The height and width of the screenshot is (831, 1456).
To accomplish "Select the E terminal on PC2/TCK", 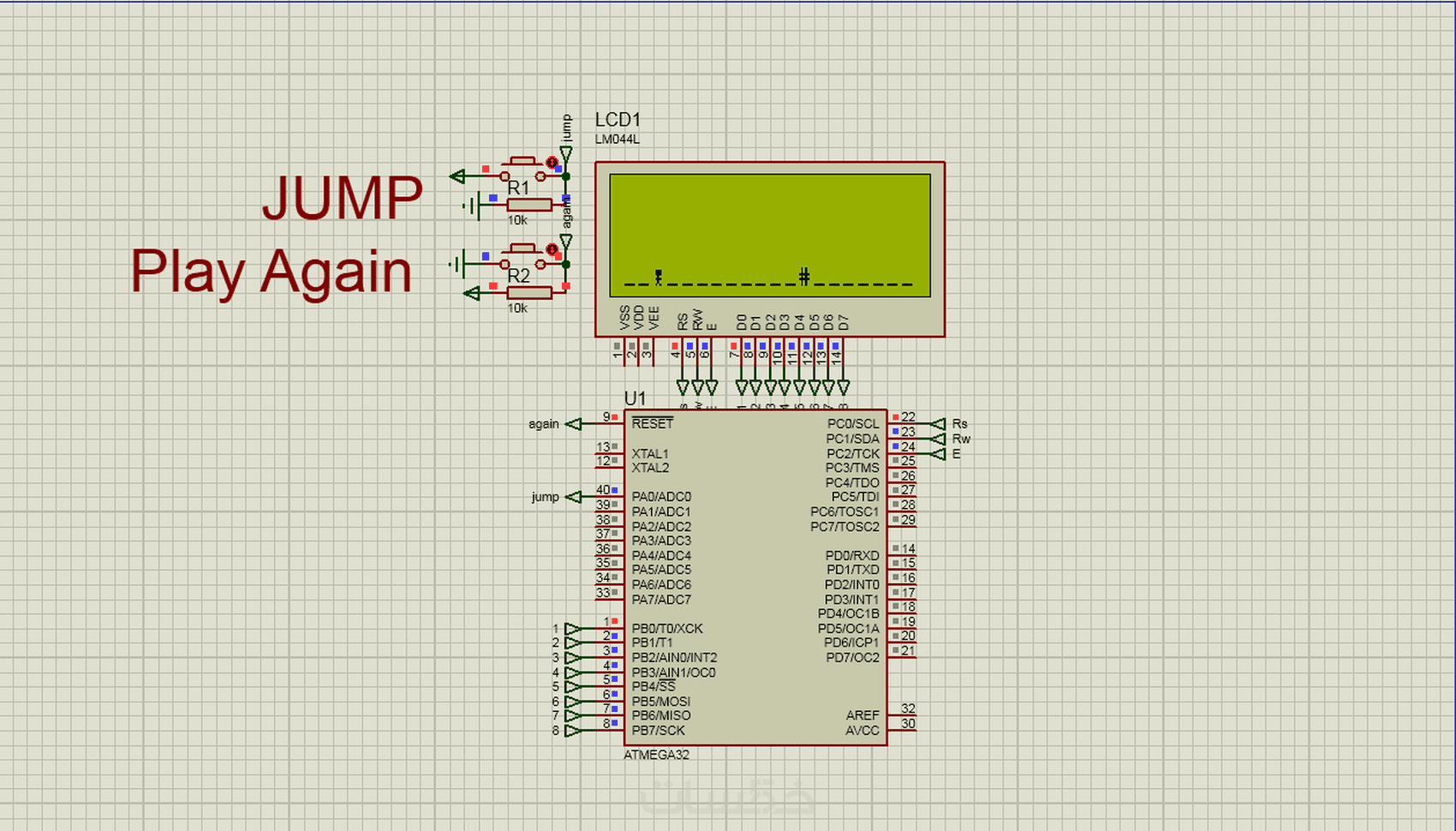I will pos(938,453).
